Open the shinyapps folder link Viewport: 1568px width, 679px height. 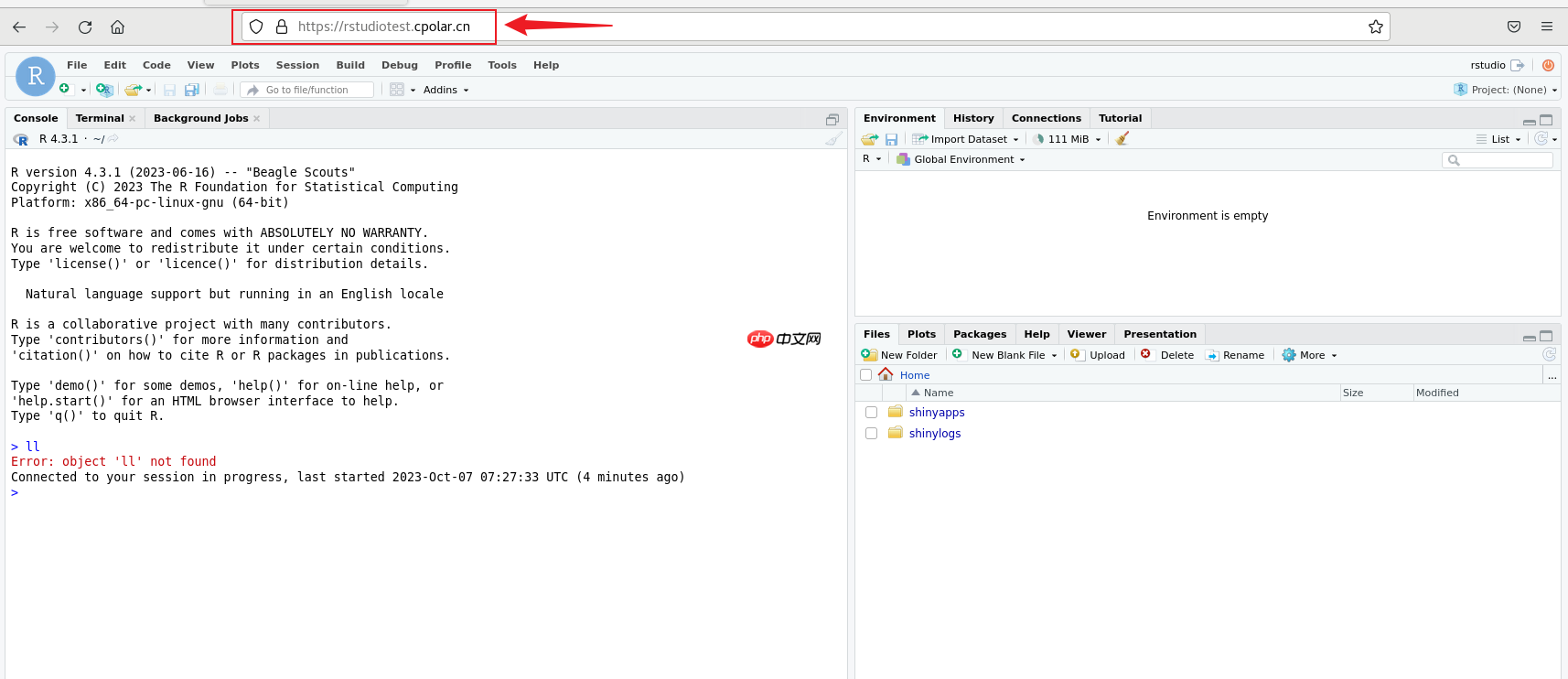pyautogui.click(x=936, y=413)
